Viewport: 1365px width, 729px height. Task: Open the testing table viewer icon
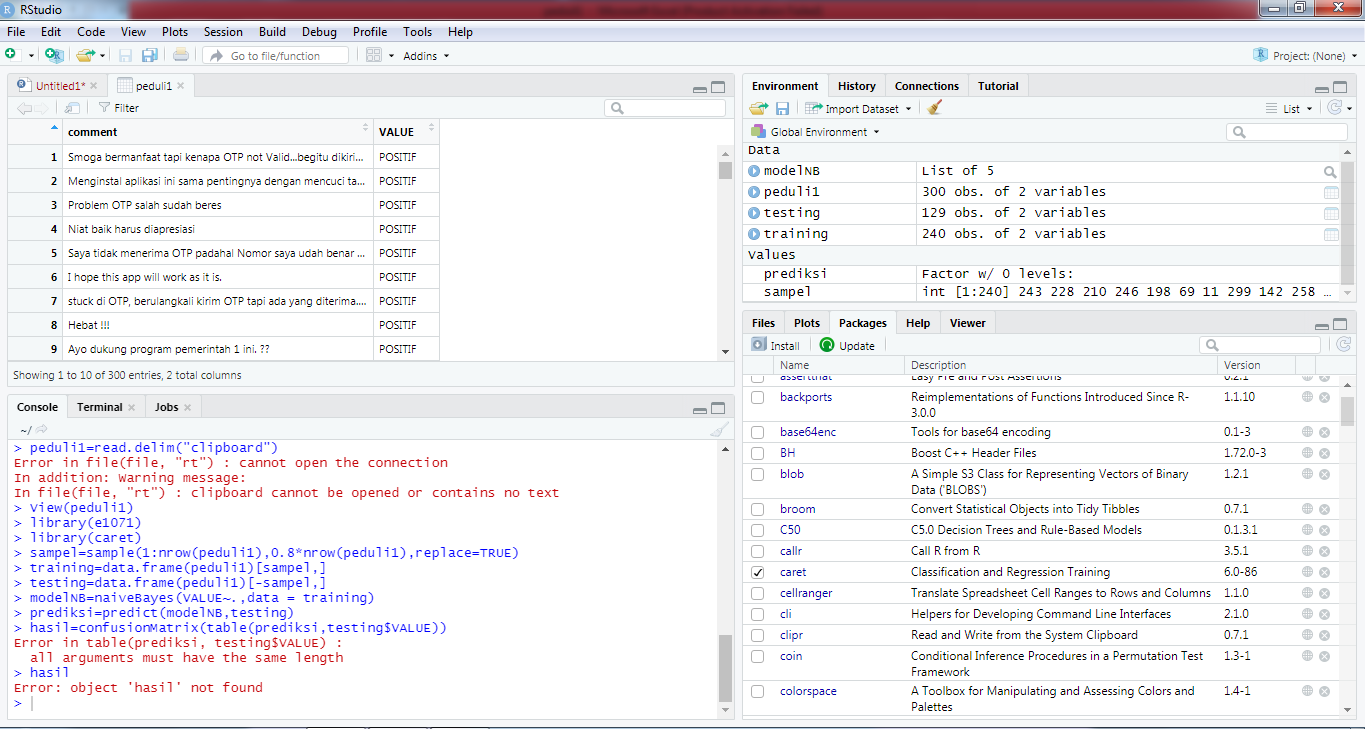1331,213
